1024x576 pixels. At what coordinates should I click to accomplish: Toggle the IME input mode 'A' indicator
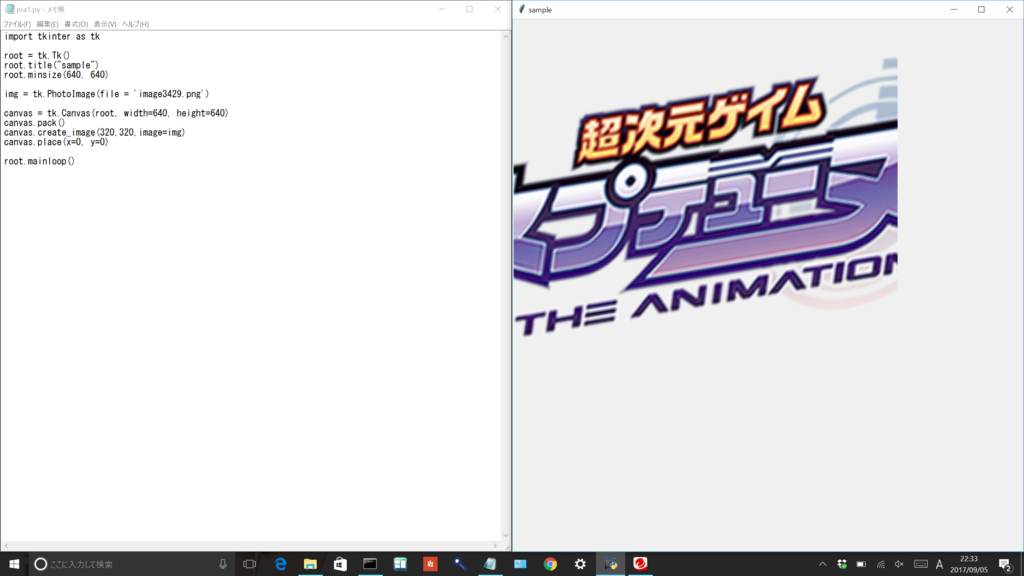tap(940, 564)
